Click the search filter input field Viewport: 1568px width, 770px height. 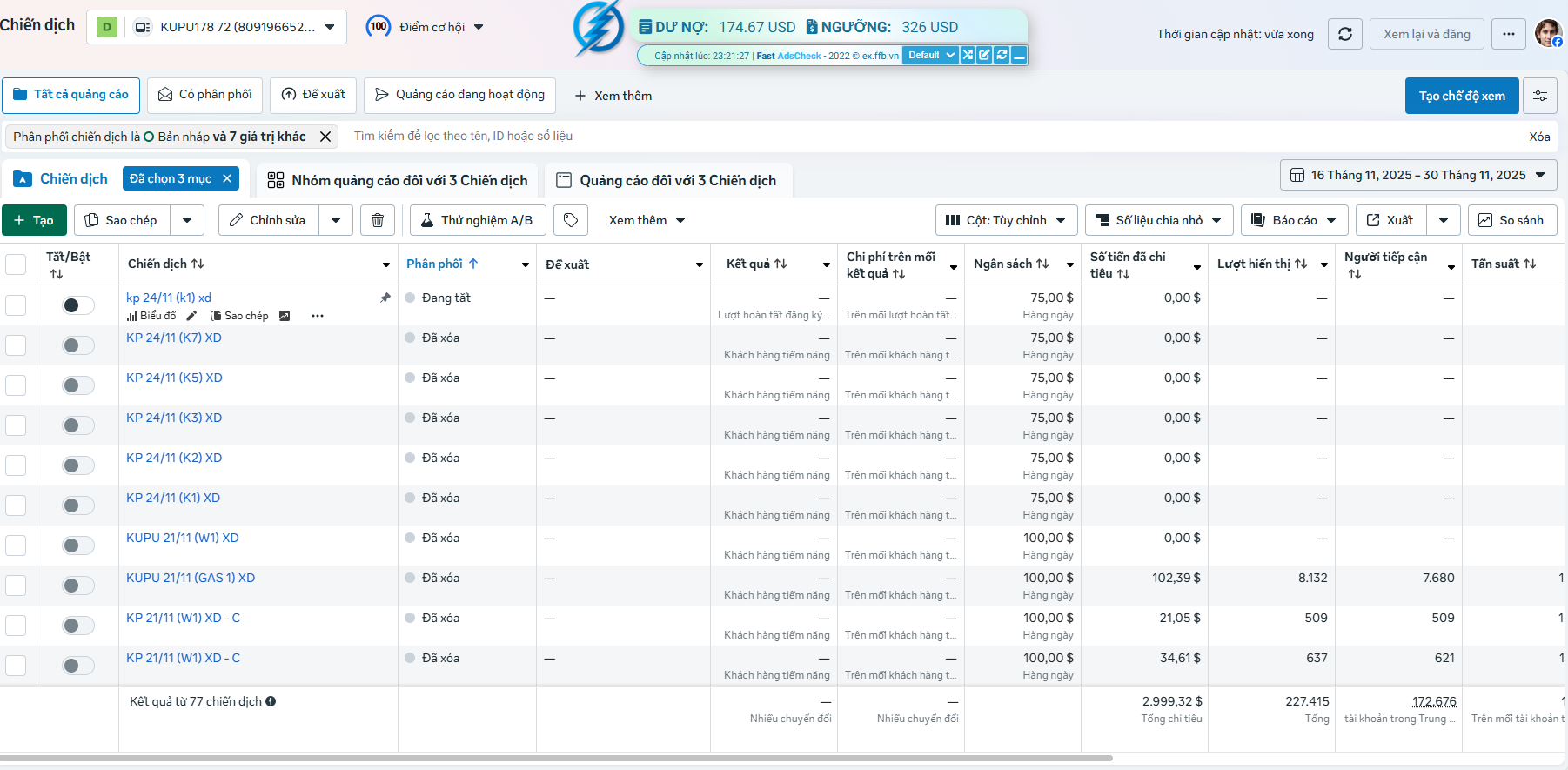[931, 136]
